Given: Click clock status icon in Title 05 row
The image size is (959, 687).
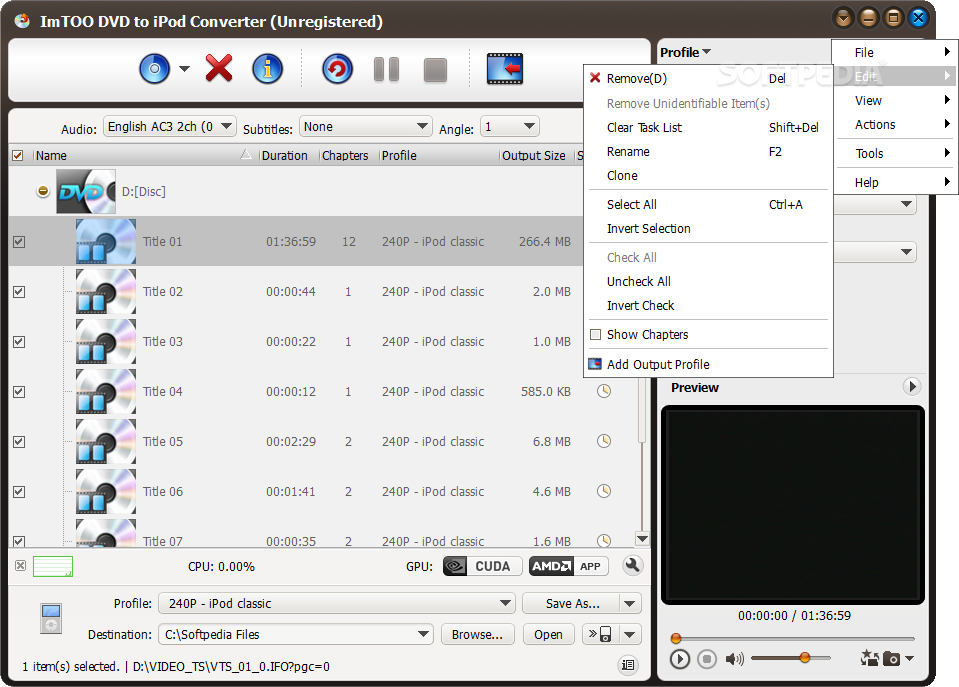Looking at the screenshot, I should tap(604, 441).
